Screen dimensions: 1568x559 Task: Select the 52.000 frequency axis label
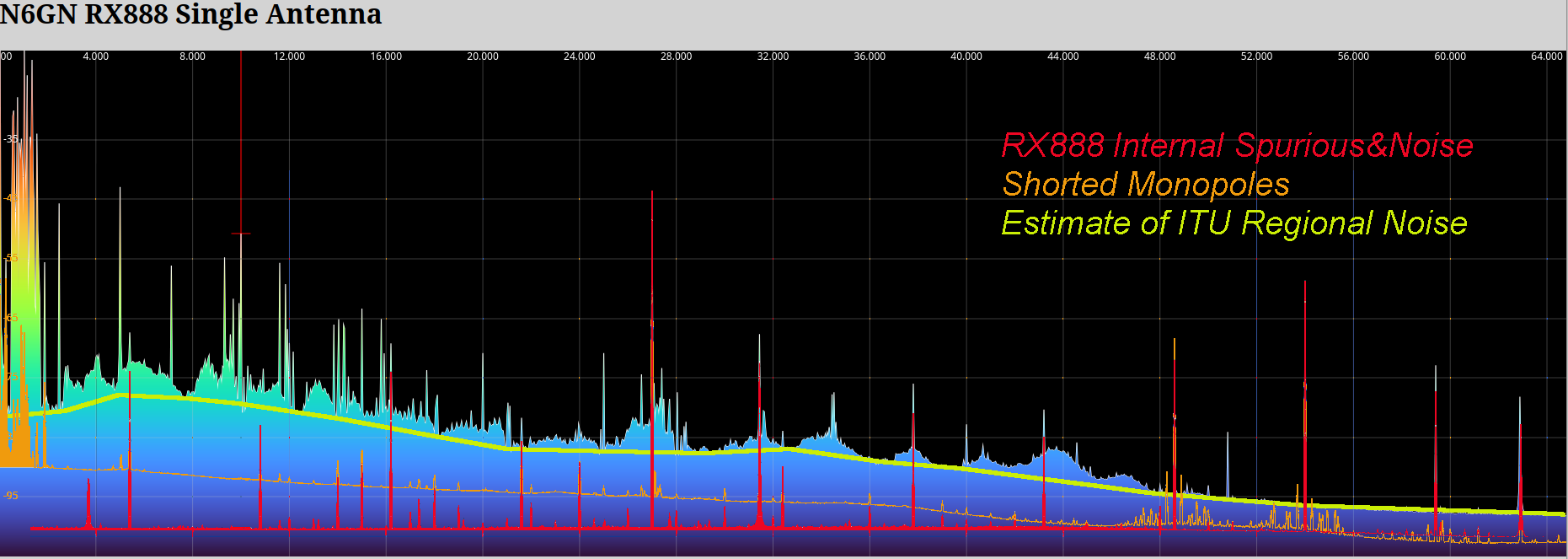pyautogui.click(x=1256, y=56)
